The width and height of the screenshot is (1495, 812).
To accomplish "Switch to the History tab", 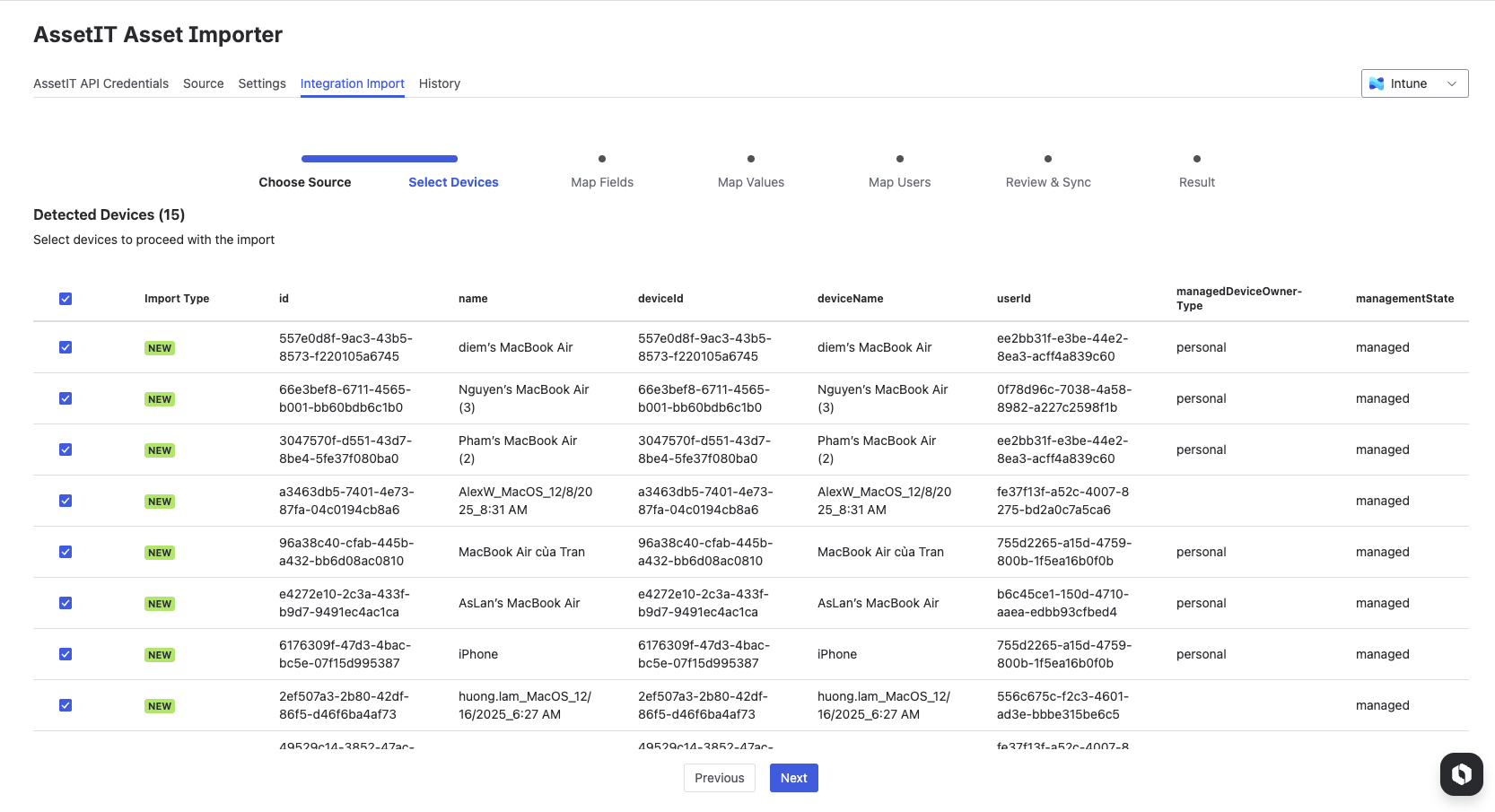I will click(x=439, y=83).
